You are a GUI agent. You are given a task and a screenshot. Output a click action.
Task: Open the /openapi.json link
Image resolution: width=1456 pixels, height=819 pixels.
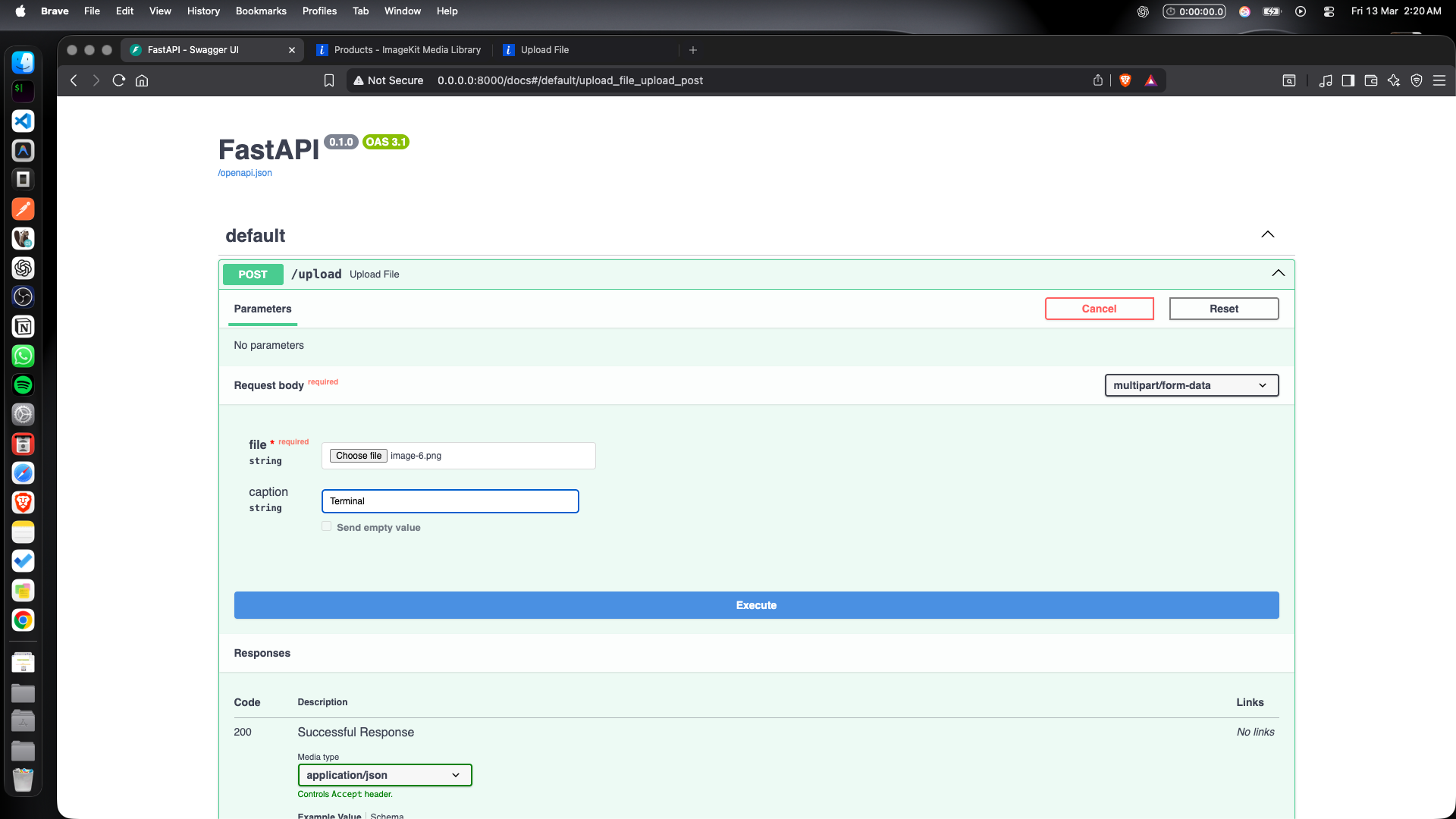(x=245, y=173)
